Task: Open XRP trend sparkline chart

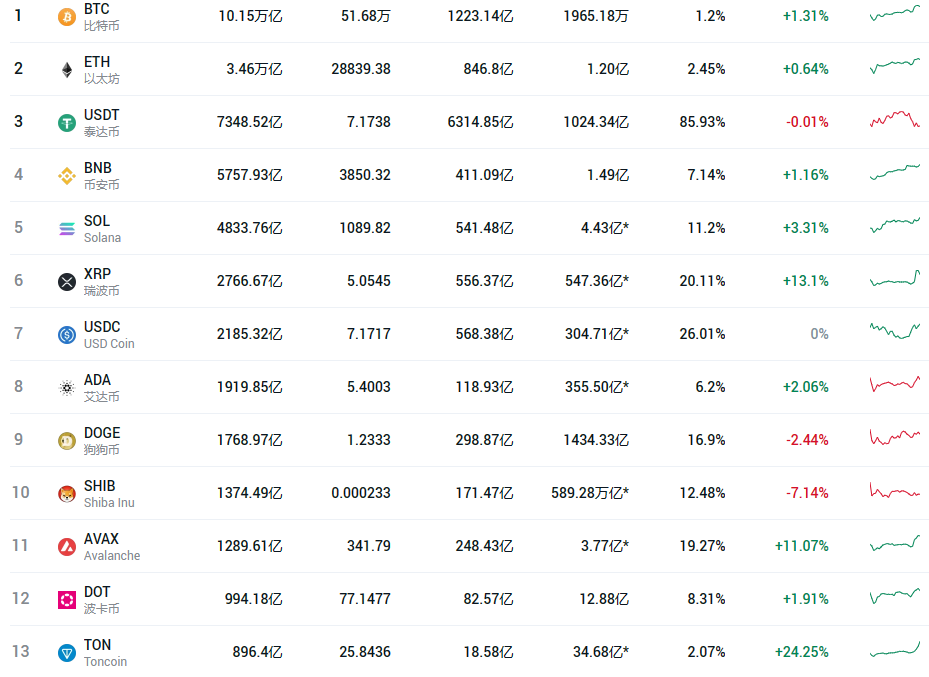Action: 895,277
